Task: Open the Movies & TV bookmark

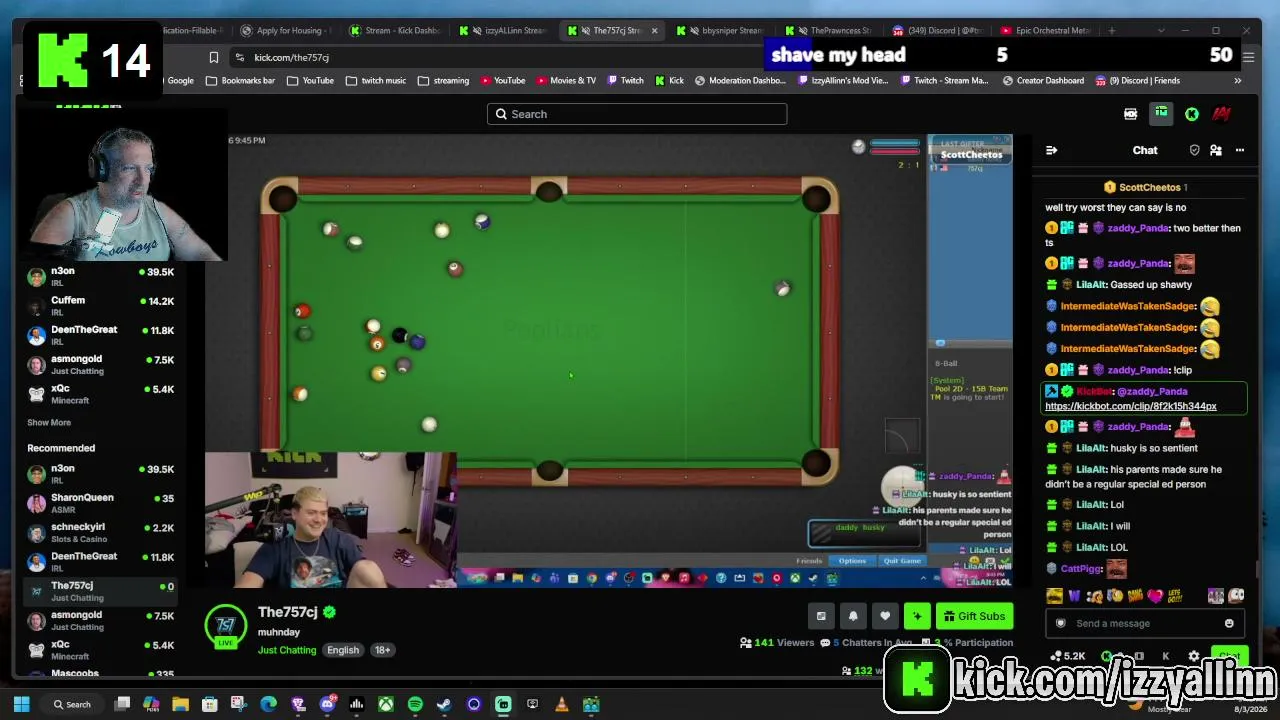Action: pos(565,80)
